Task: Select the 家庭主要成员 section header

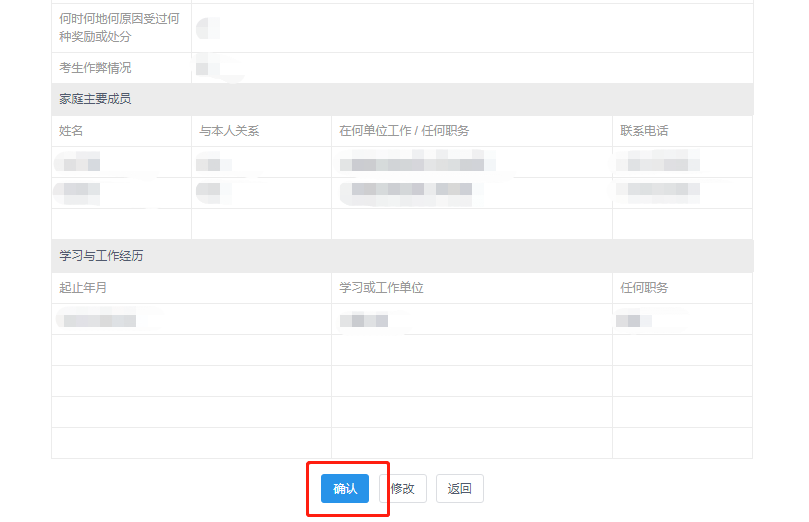Action: (95, 99)
